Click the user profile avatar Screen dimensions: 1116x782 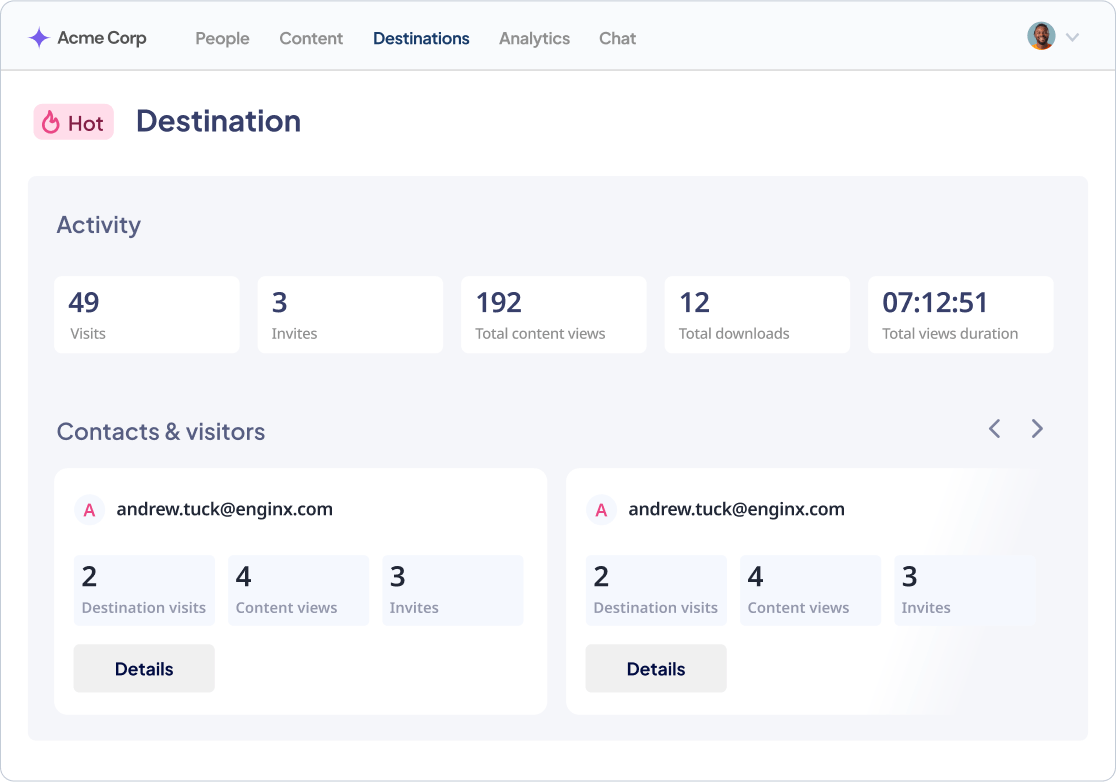pos(1041,37)
